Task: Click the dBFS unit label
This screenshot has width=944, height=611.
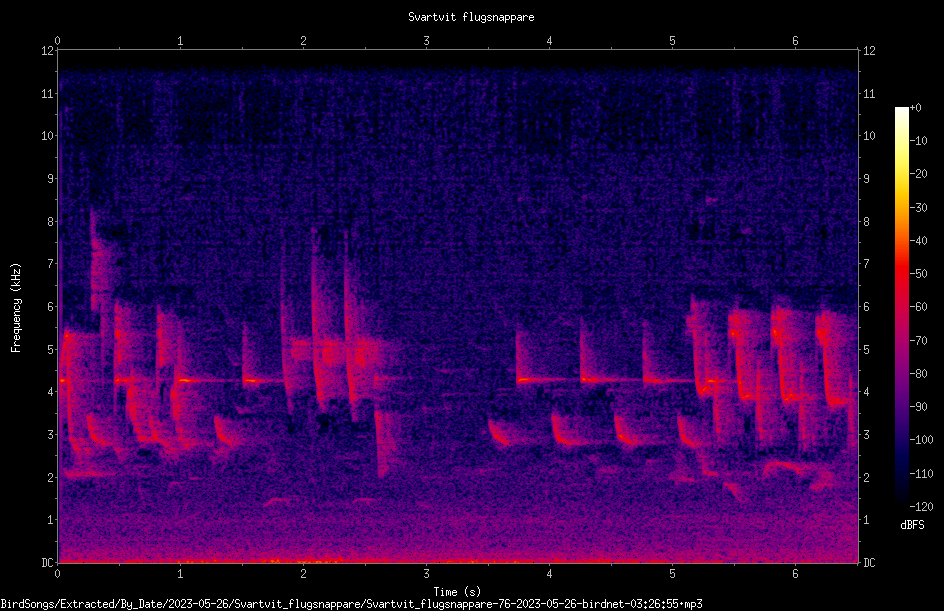Action: [913, 525]
